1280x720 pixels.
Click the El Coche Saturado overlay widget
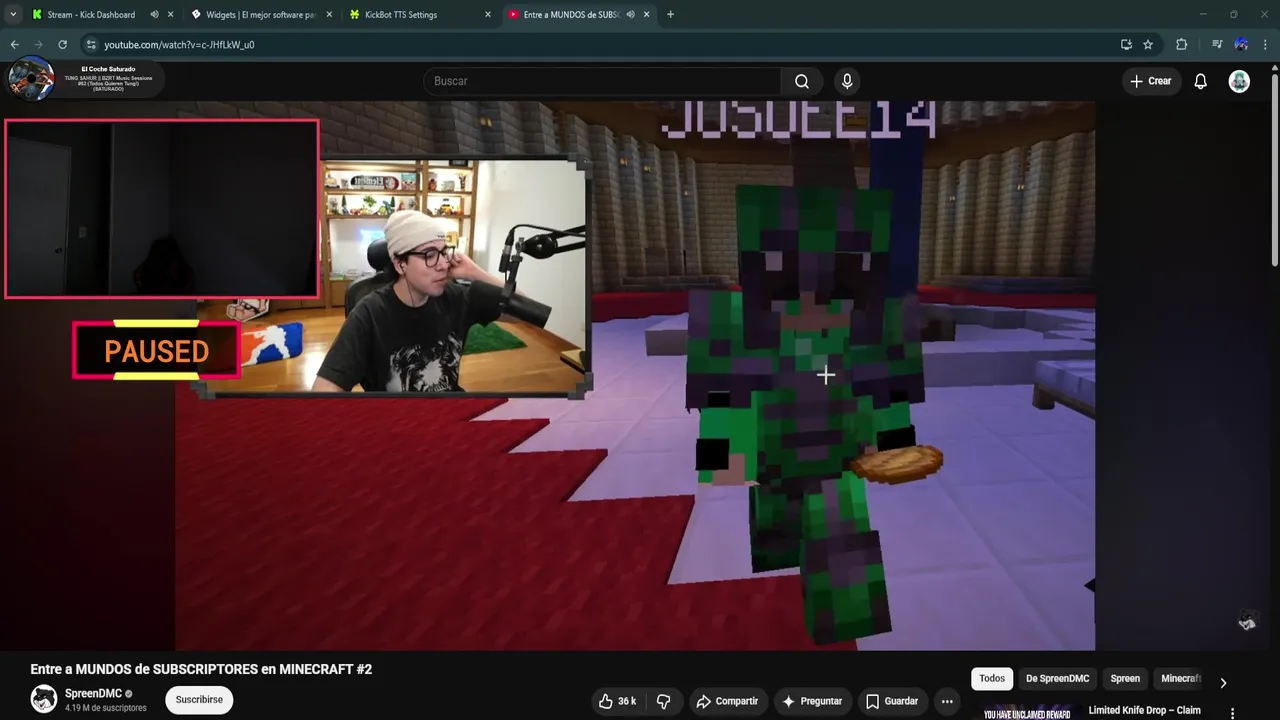pyautogui.click(x=84, y=79)
